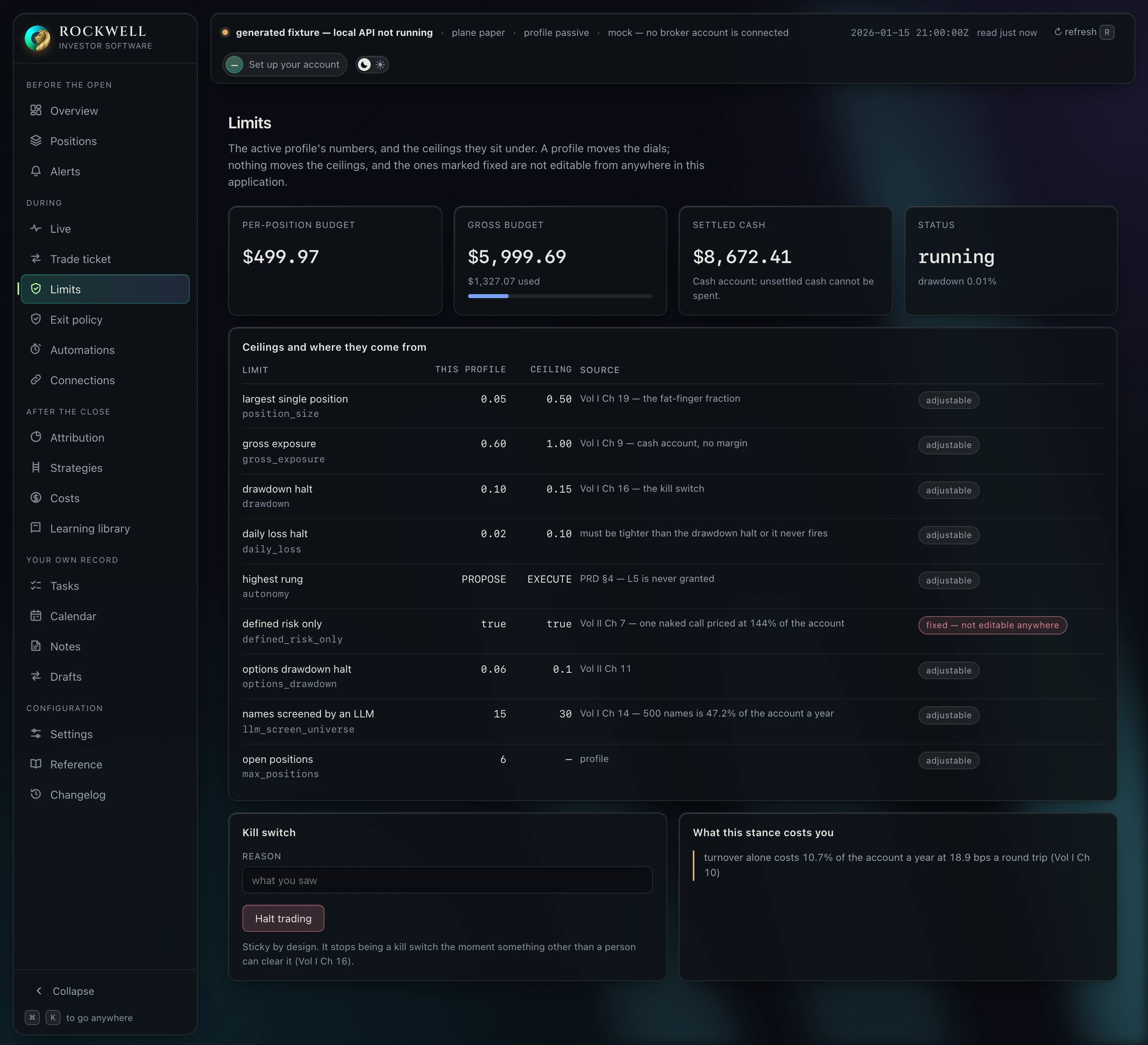Click adjustable badge in largest single position row
The width and height of the screenshot is (1148, 1045).
949,401
